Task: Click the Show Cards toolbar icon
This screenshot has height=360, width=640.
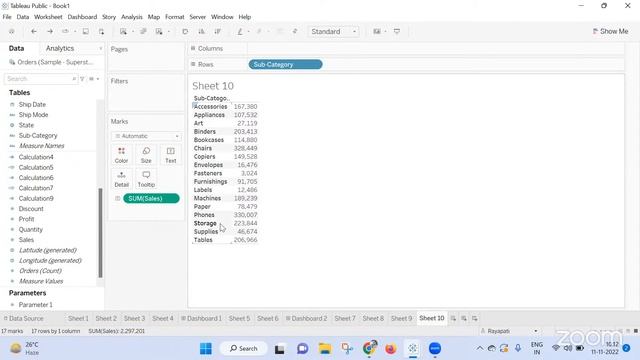Action: pos(377,31)
